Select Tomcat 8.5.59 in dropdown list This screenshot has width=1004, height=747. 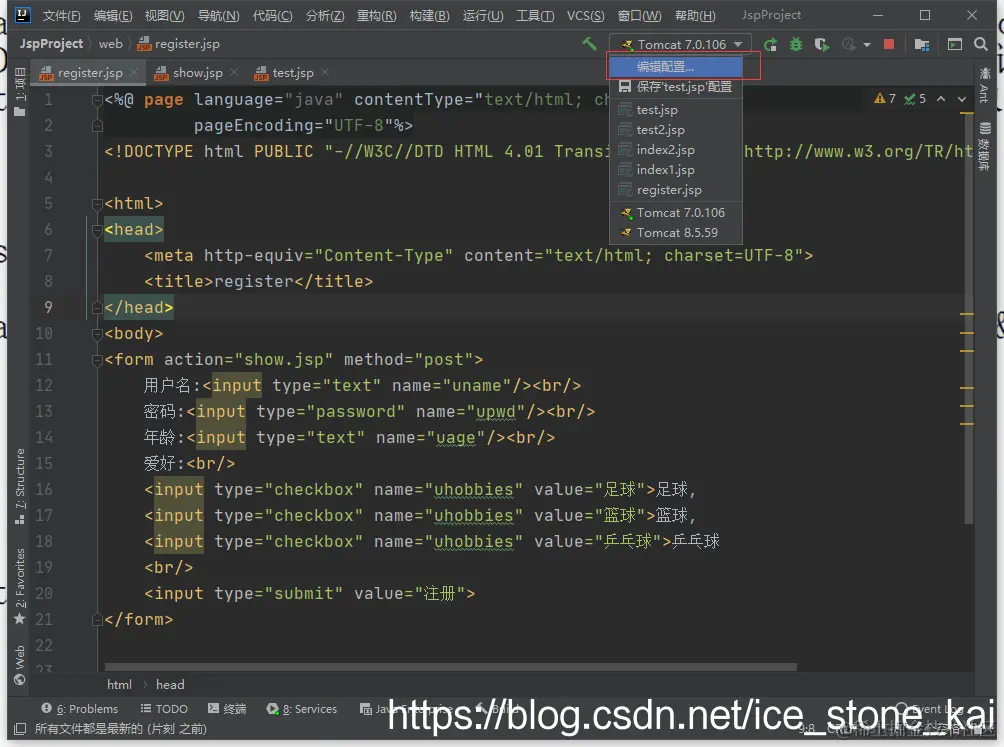pos(676,232)
